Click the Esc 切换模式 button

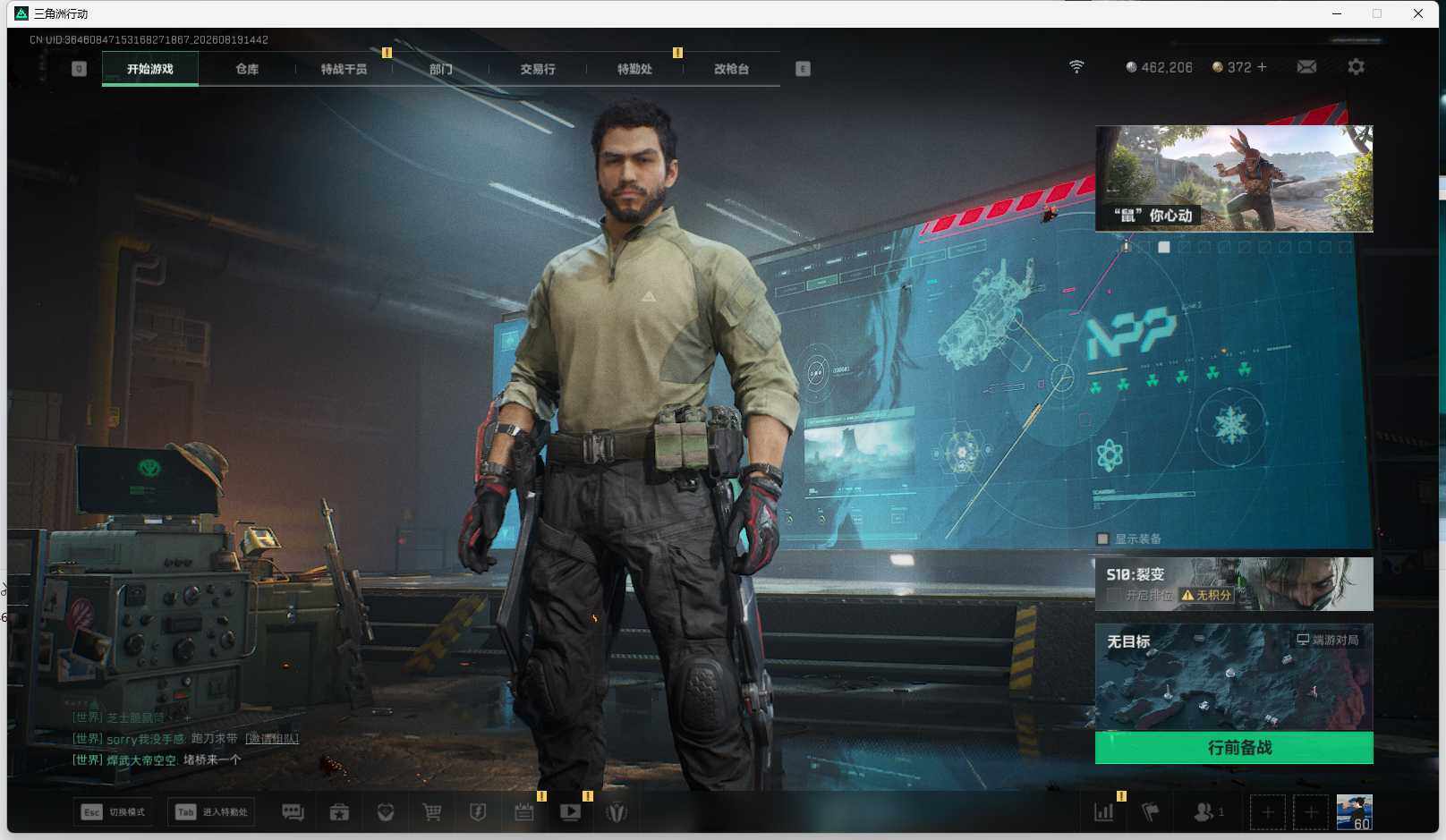tap(114, 812)
